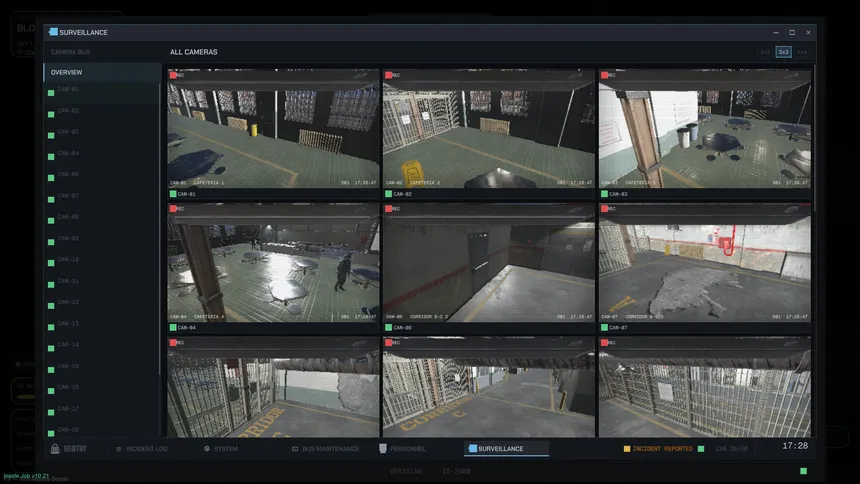Viewport: 860px width, 484px height.
Task: Open Bus Maintenance from the taskbar
Action: [295, 448]
